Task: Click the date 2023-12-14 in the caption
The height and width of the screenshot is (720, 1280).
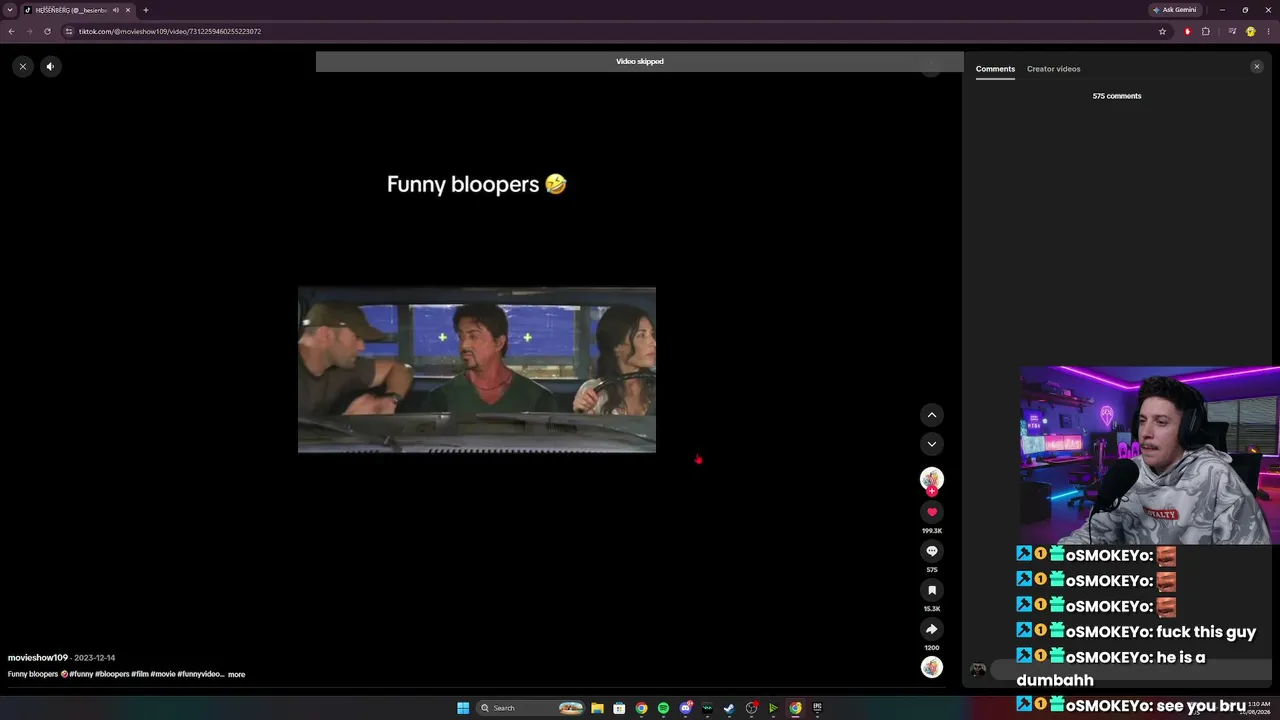Action: tap(94, 658)
